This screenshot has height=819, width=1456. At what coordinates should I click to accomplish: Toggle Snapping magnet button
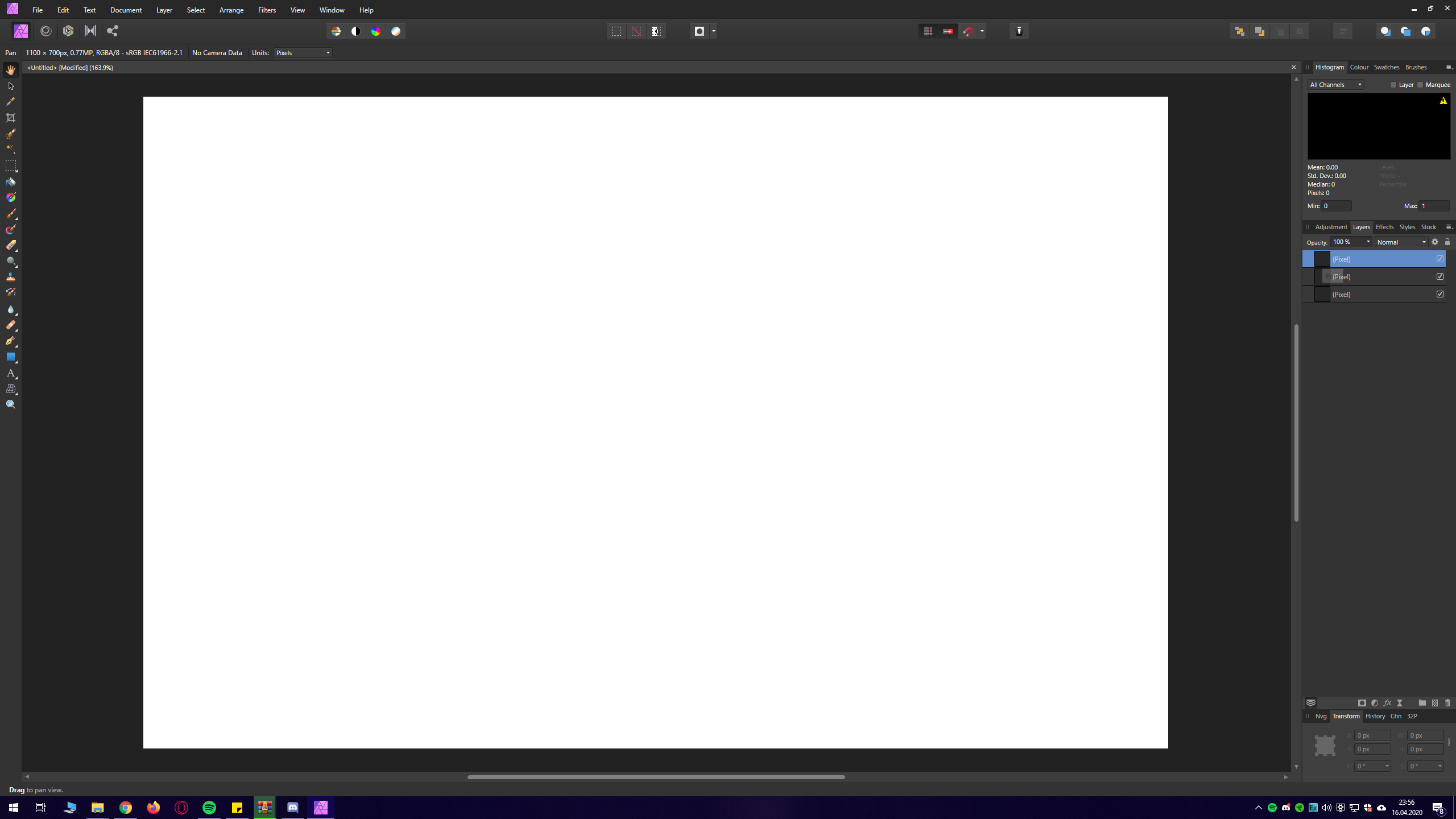click(x=968, y=31)
